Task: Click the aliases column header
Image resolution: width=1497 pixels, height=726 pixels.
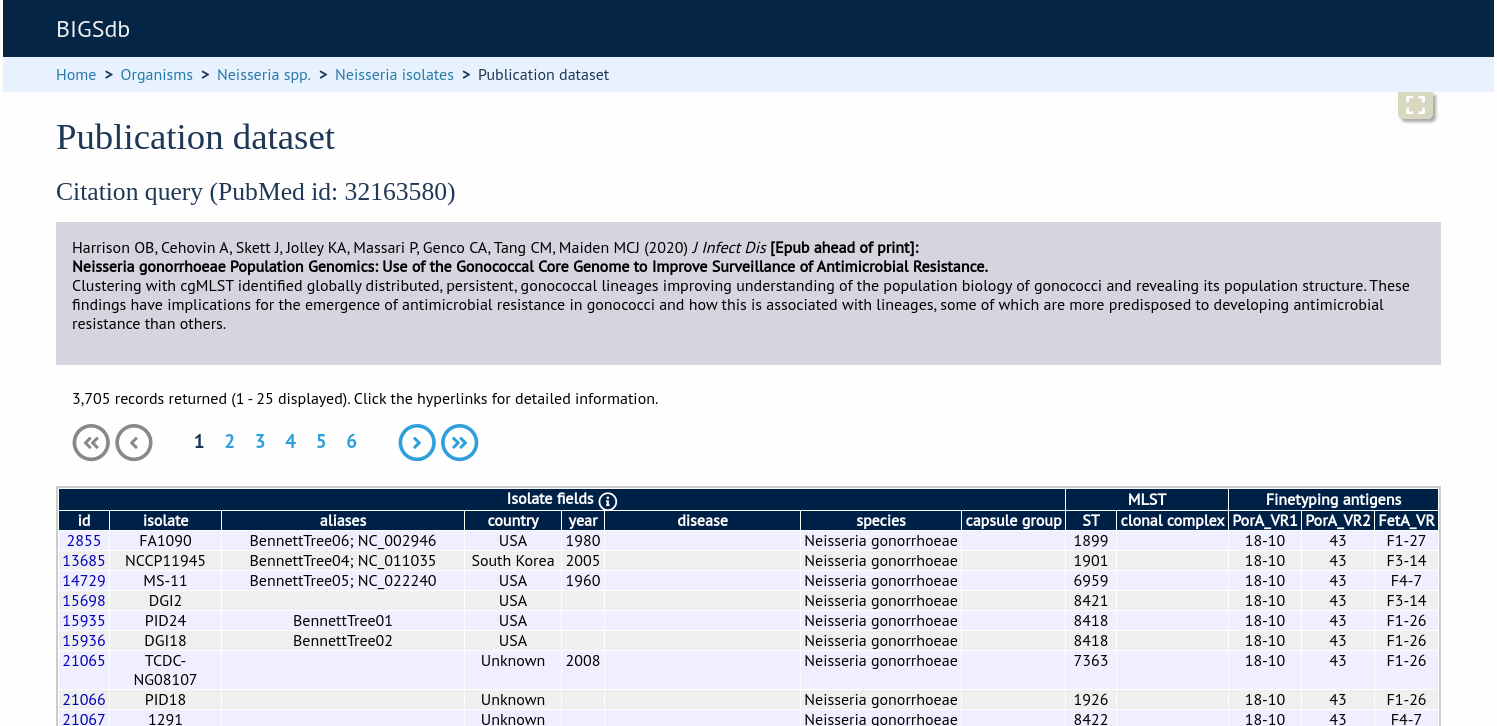Action: (343, 521)
